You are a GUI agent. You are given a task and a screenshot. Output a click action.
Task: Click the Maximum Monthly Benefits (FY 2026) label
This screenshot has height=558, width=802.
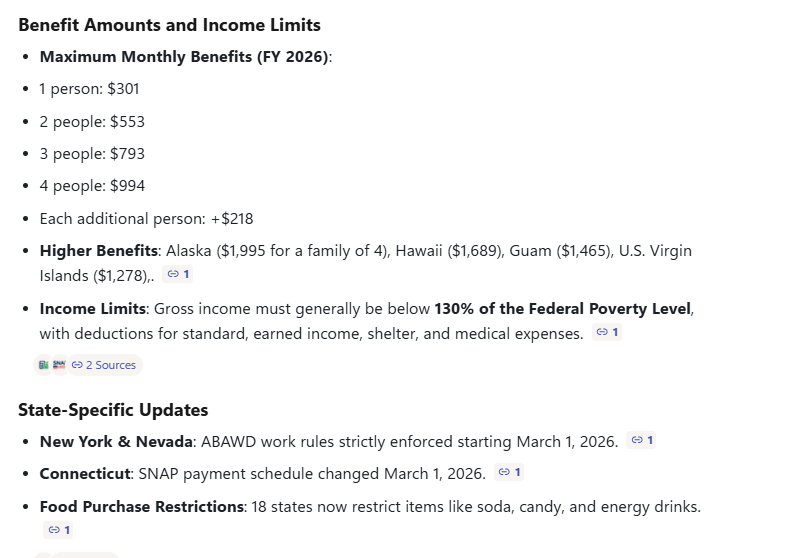[x=183, y=57]
